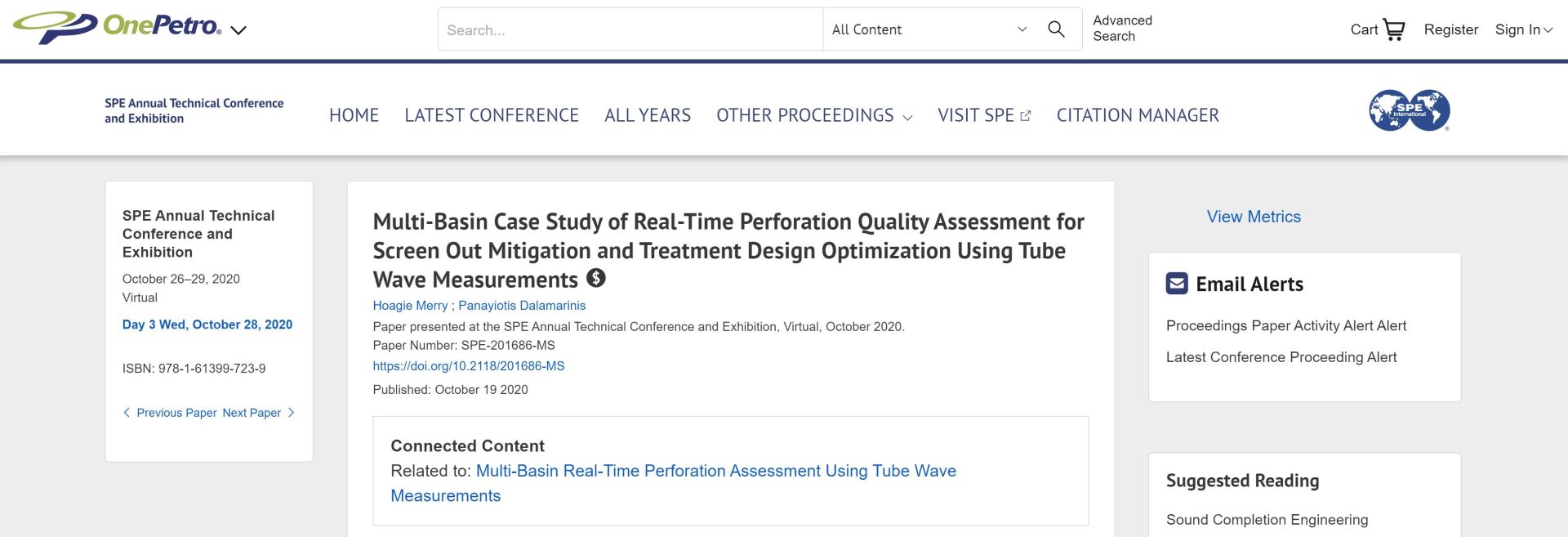This screenshot has width=1568, height=537.
Task: Click the OnePetro logo
Action: 118,27
